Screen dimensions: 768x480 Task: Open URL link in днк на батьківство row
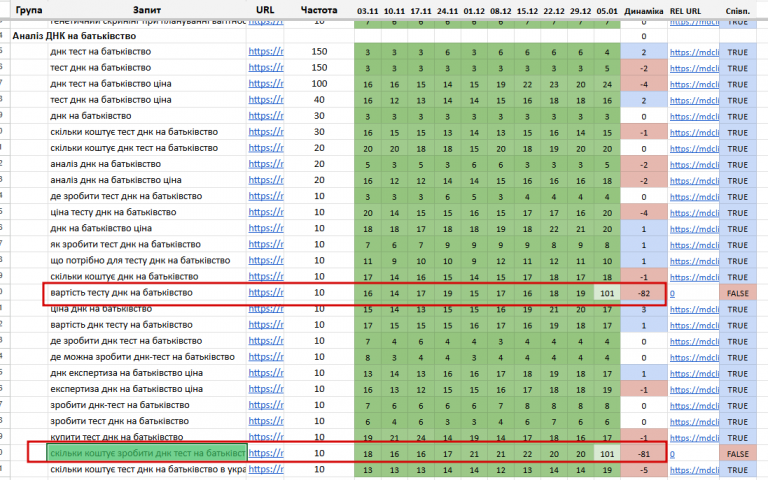(x=265, y=116)
